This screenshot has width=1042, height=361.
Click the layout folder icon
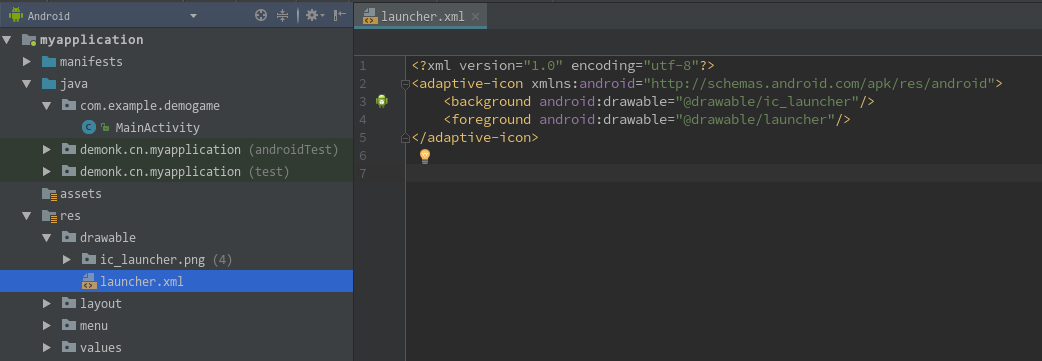[x=68, y=303]
